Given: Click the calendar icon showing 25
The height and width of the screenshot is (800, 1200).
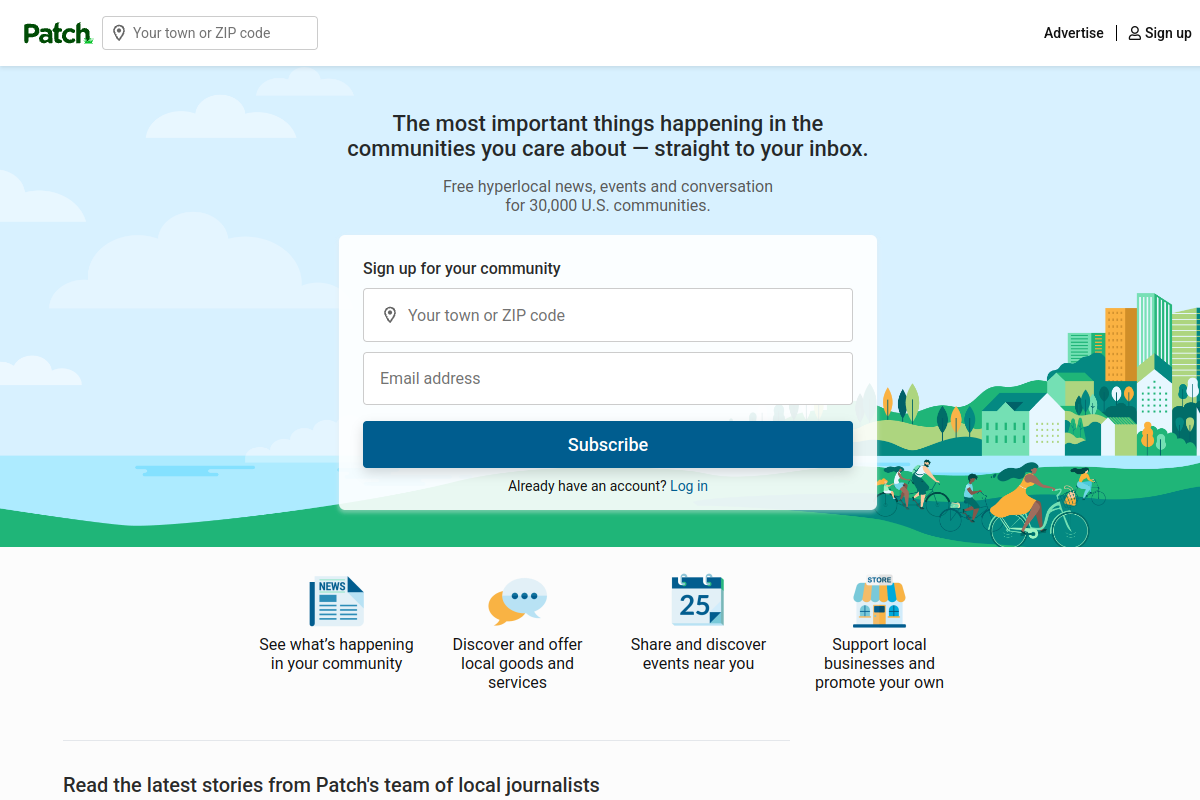Looking at the screenshot, I should tap(697, 600).
